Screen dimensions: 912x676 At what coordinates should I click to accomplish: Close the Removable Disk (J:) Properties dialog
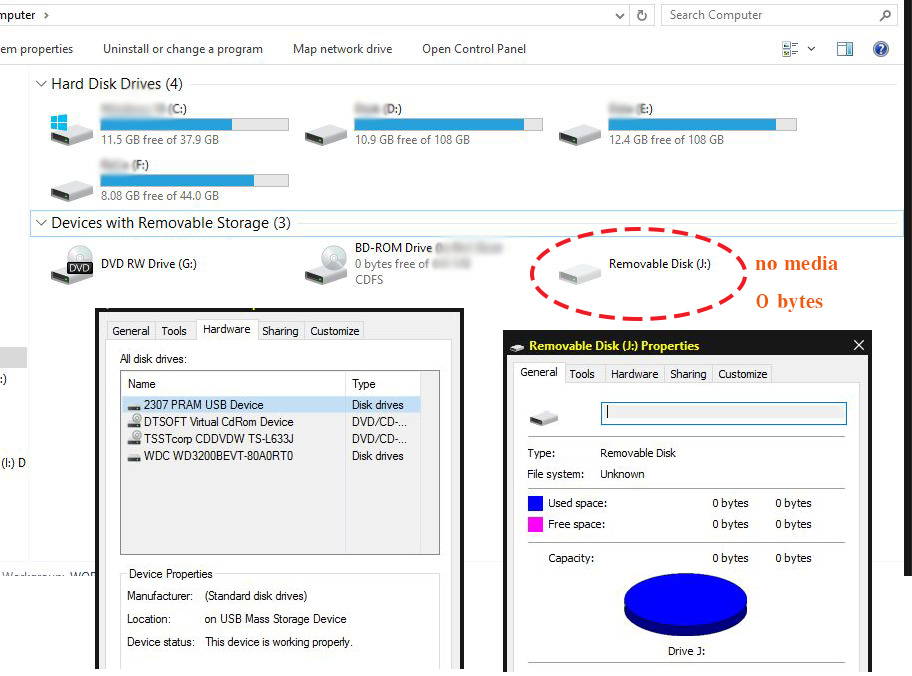[x=858, y=345]
